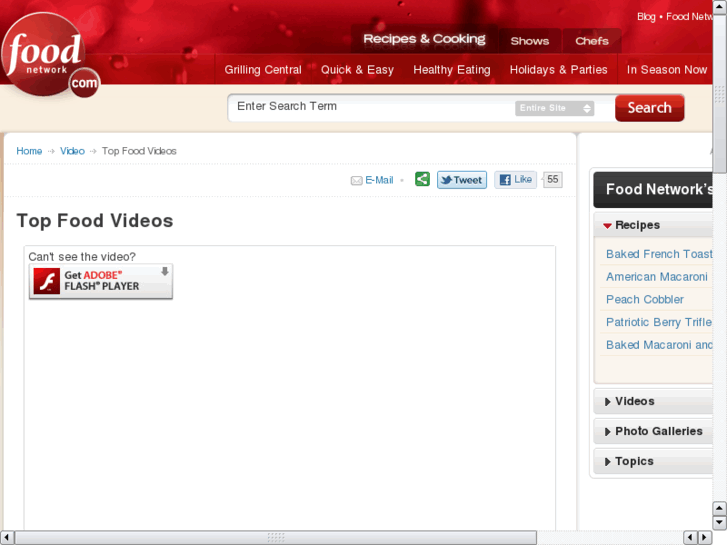This screenshot has width=727, height=545.
Task: Open the Chefs tab
Action: 592,41
